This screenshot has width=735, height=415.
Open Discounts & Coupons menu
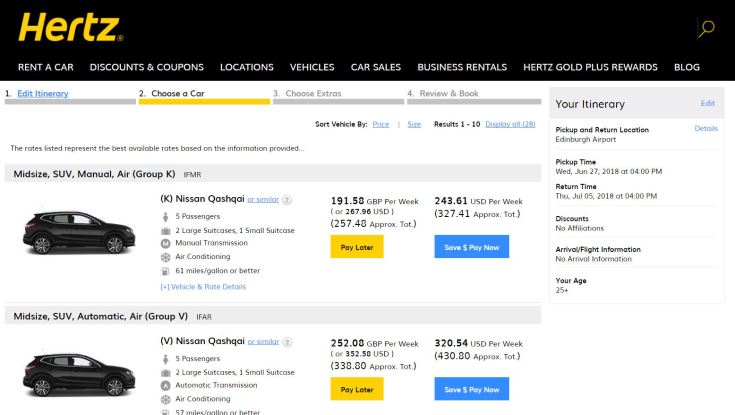pyautogui.click(x=146, y=67)
